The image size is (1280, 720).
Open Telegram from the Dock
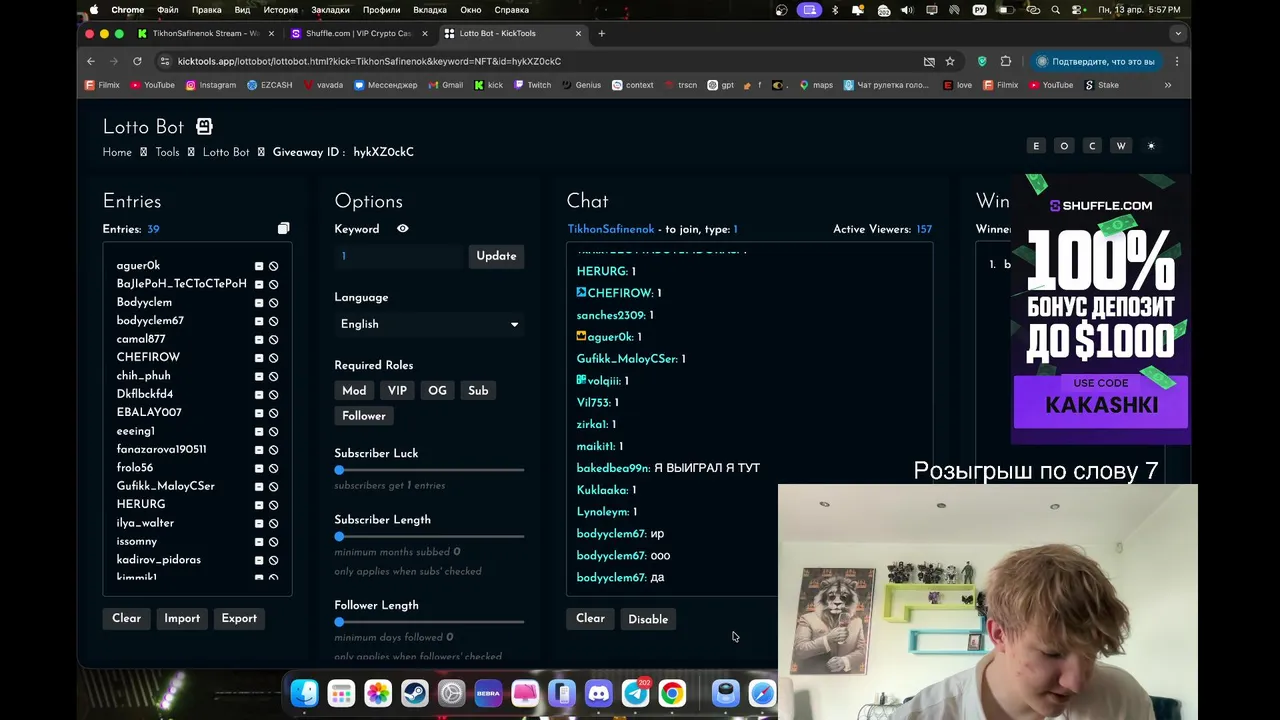coord(636,693)
